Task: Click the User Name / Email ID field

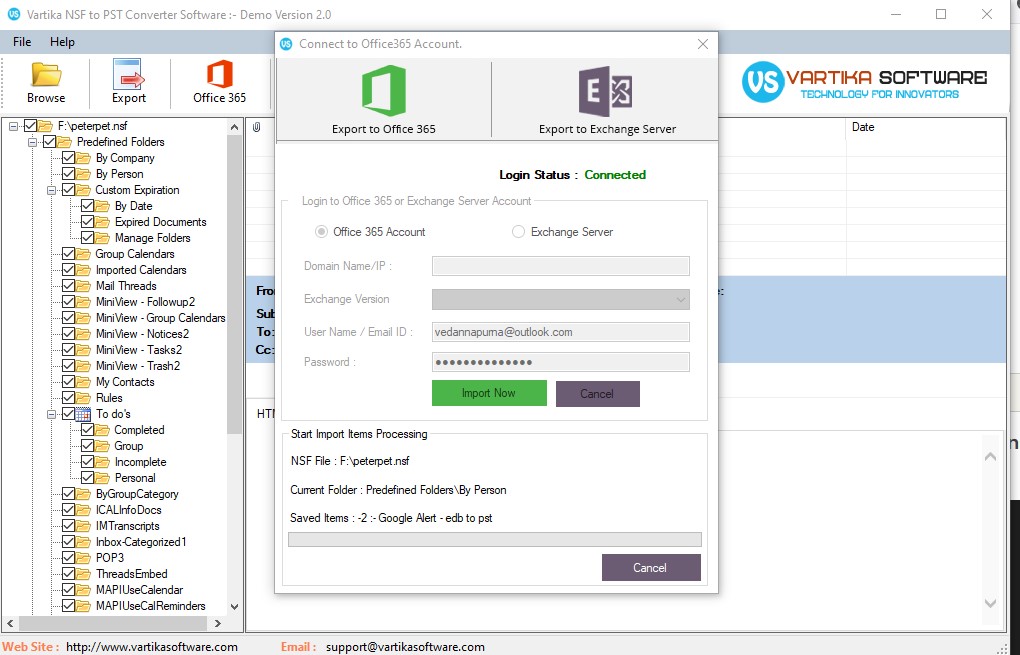Action: 561,332
